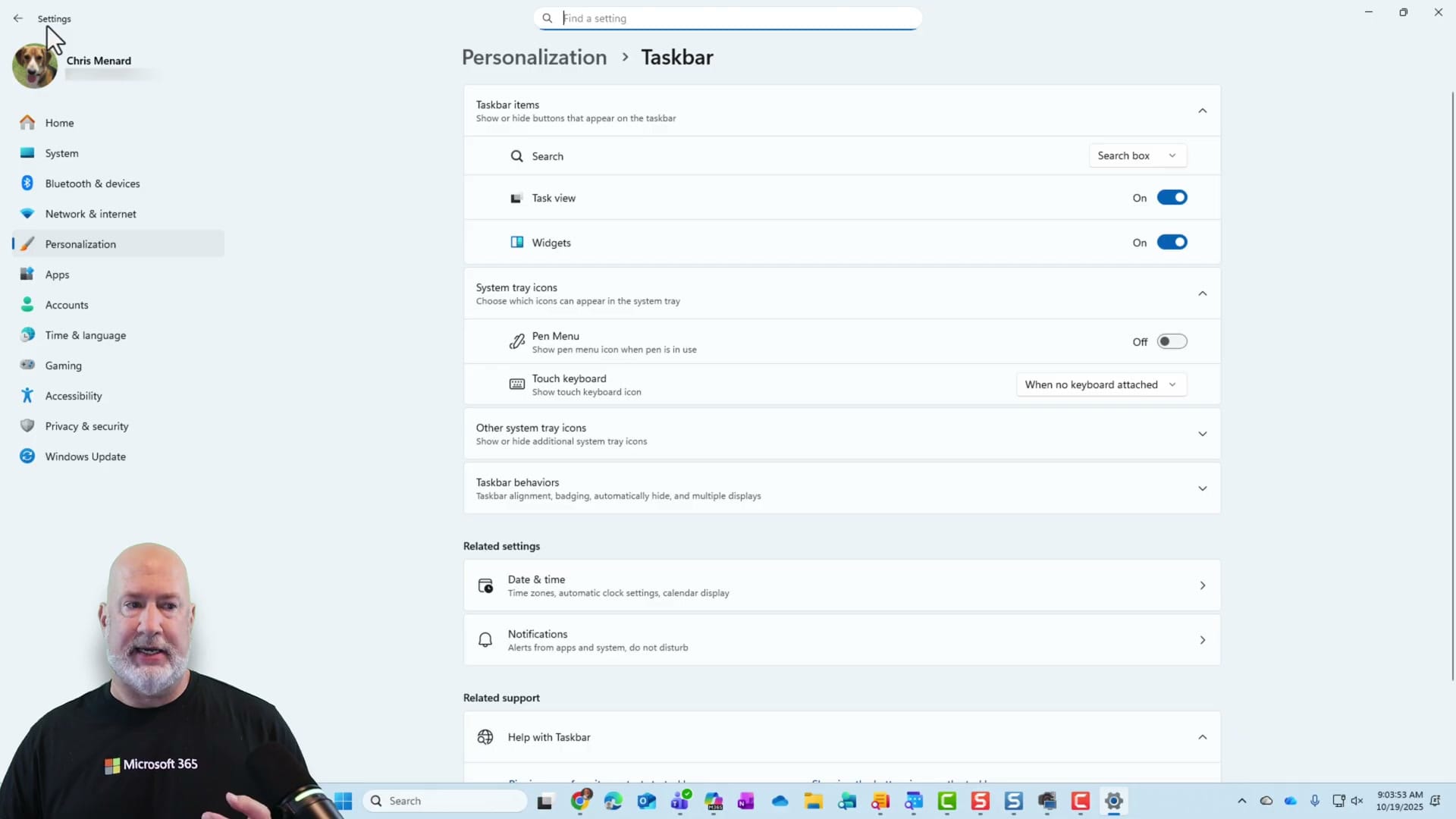The height and width of the screenshot is (819, 1456).
Task: Expand Other system tray icons section
Action: click(x=1202, y=435)
